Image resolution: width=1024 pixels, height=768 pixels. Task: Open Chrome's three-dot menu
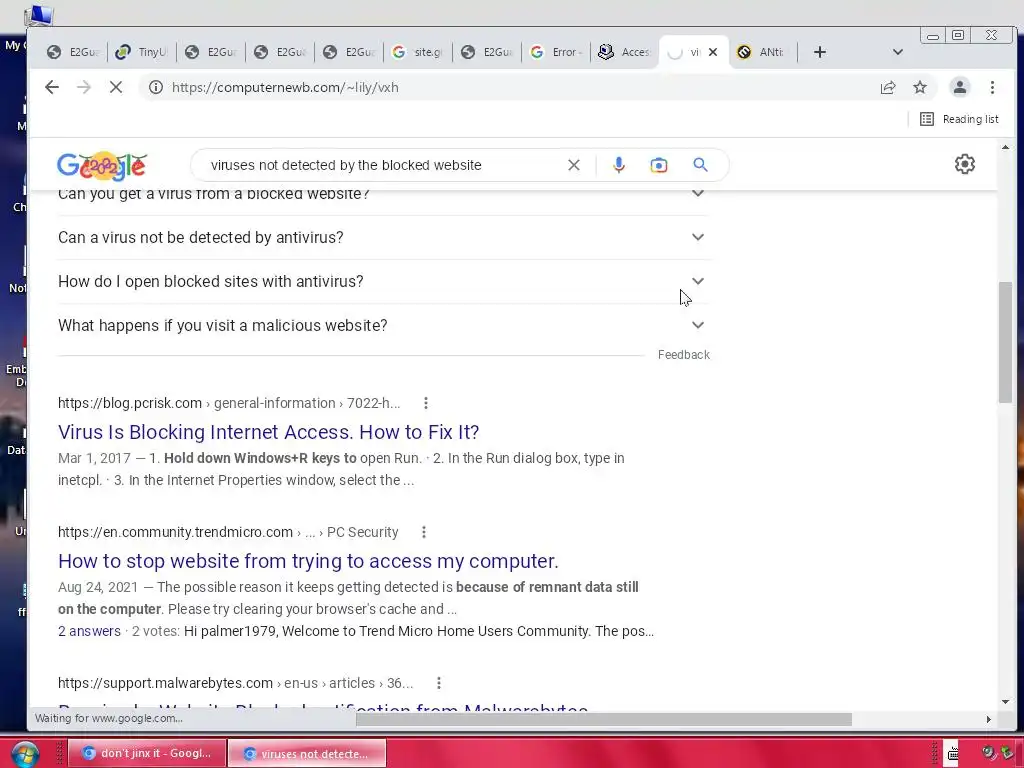[992, 88]
